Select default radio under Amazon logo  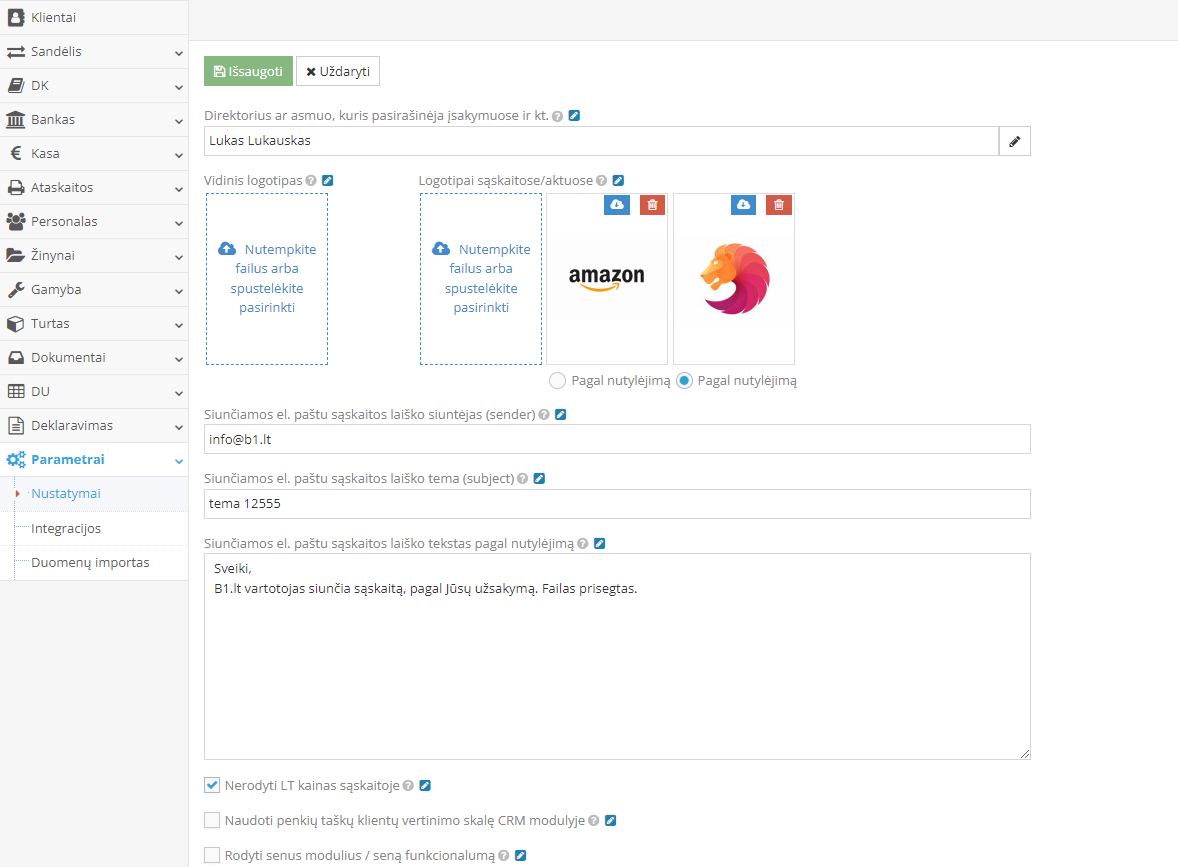pos(557,380)
